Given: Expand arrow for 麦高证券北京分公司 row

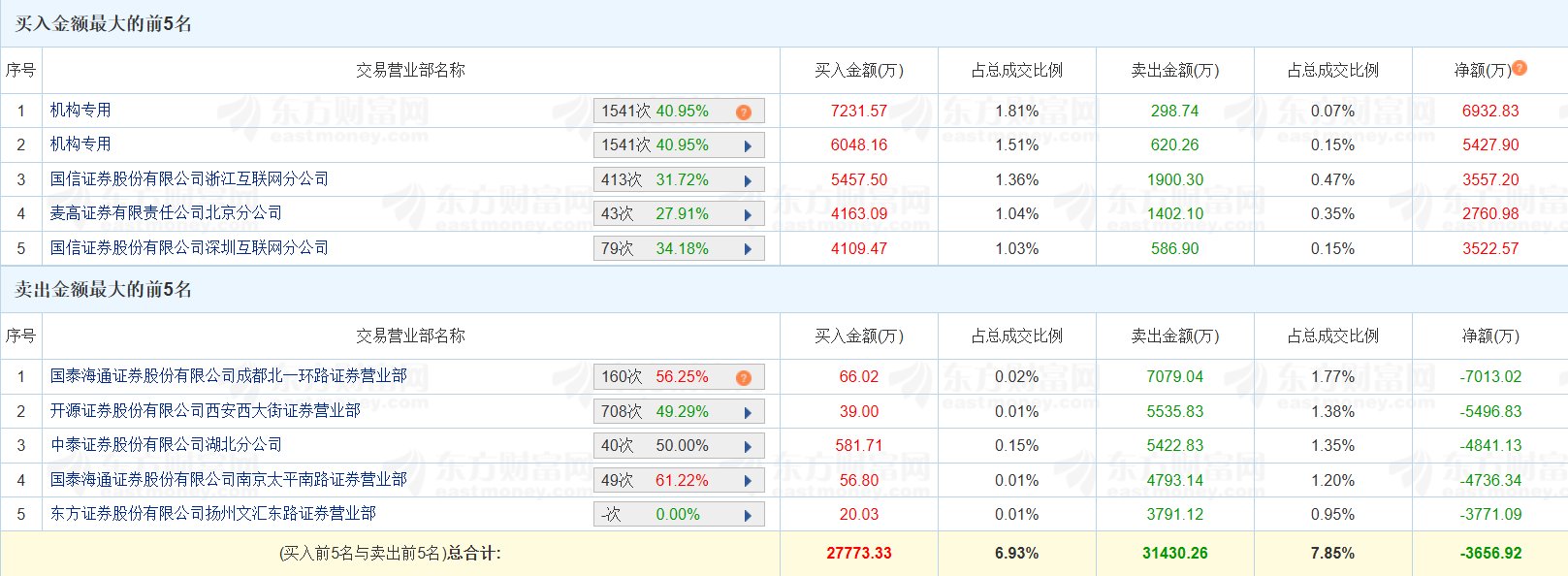Looking at the screenshot, I should point(748,215).
